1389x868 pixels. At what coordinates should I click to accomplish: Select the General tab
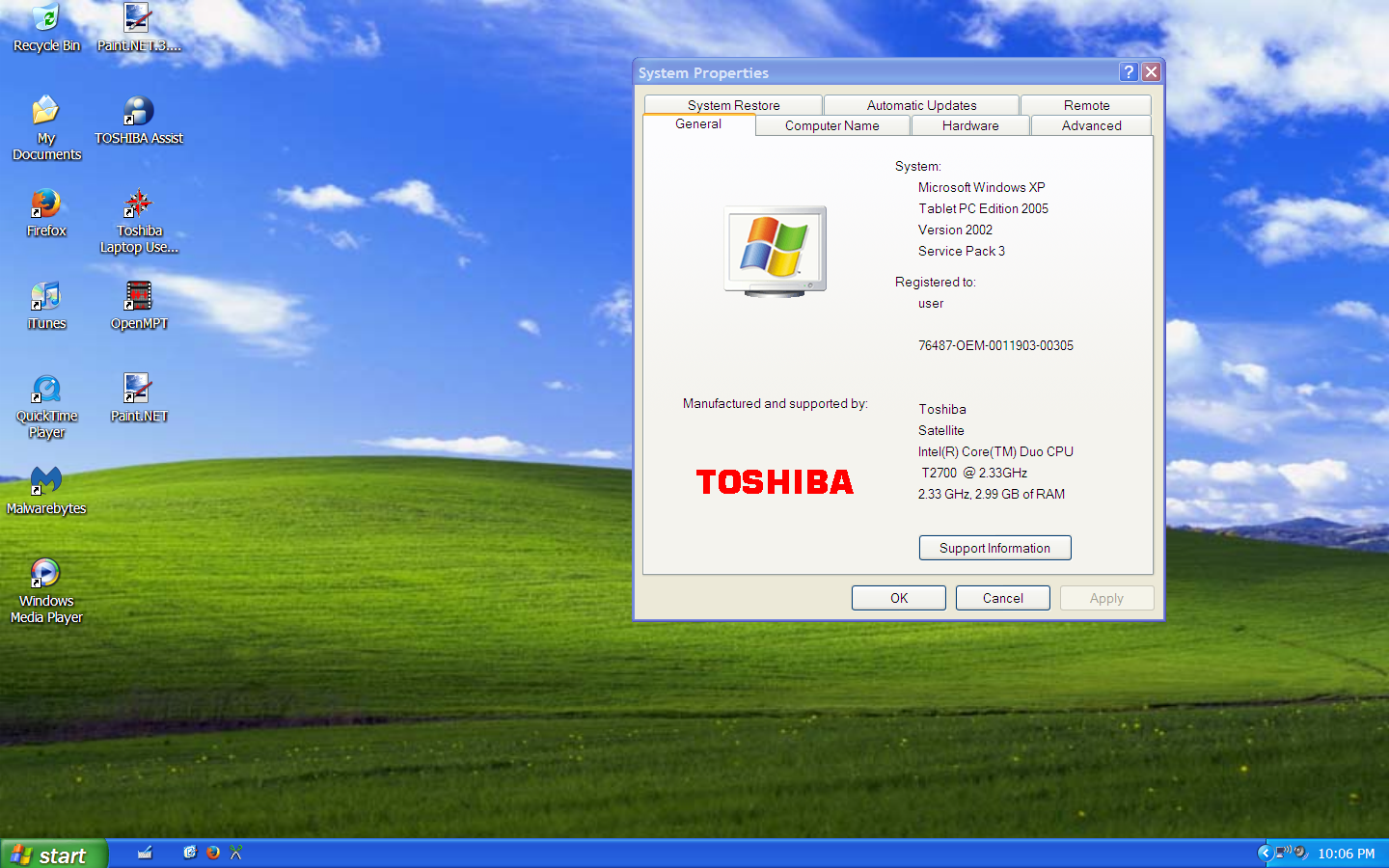click(698, 124)
